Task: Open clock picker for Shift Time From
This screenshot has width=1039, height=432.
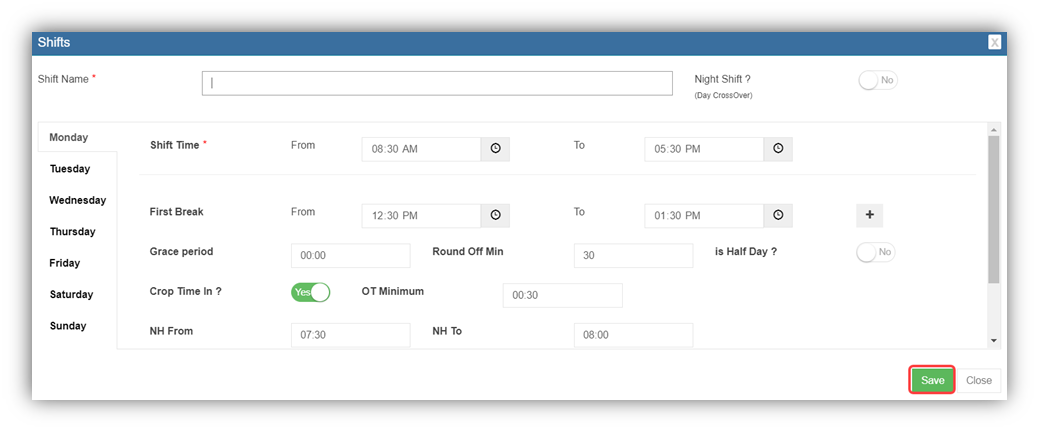Action: (495, 149)
